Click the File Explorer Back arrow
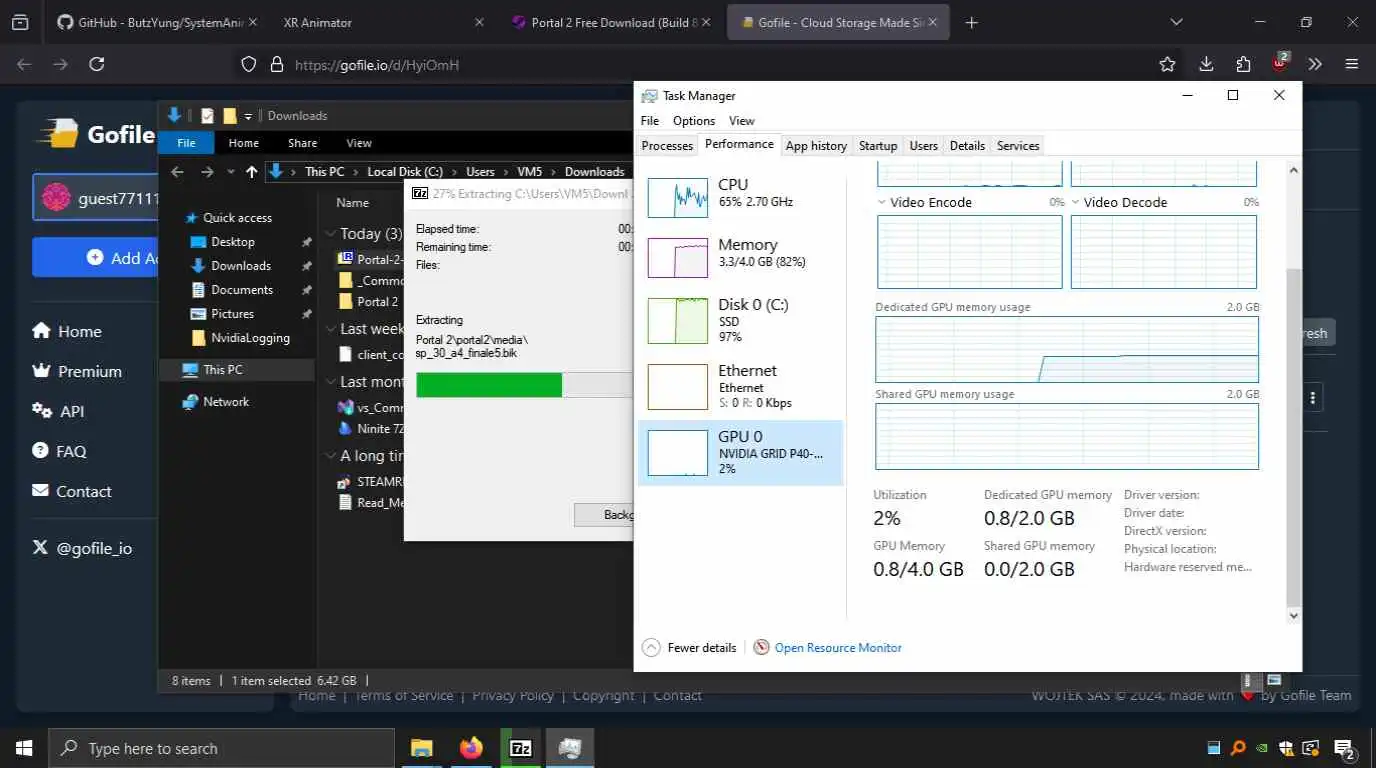The width and height of the screenshot is (1376, 768). point(178,172)
